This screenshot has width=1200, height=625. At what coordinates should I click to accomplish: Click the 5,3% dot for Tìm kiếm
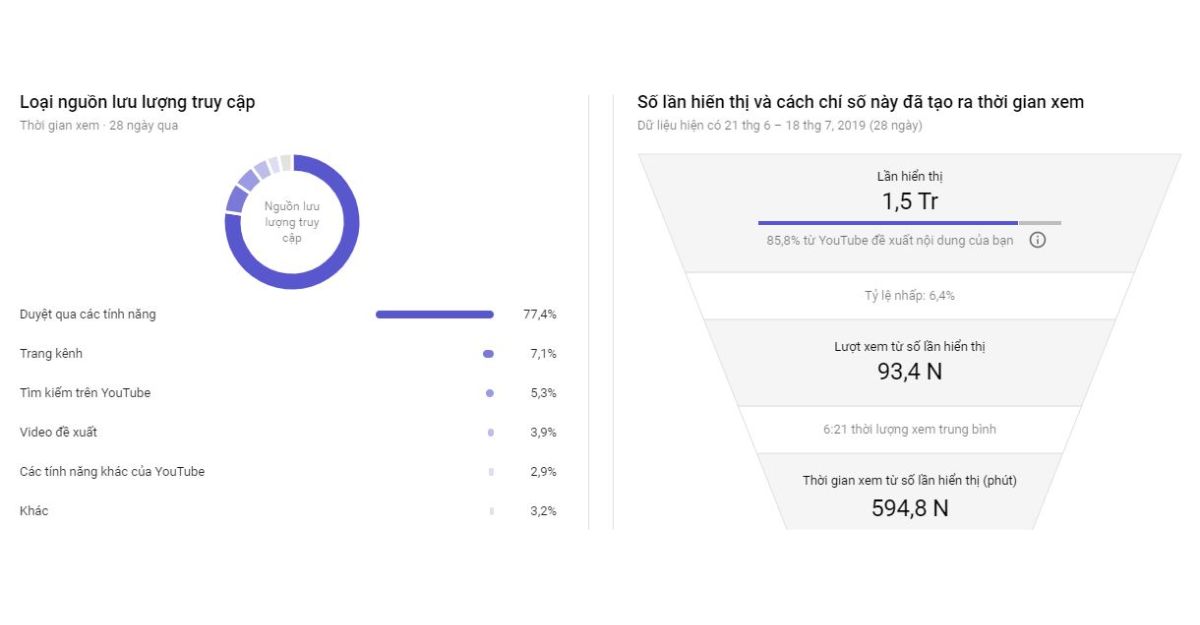coord(489,393)
